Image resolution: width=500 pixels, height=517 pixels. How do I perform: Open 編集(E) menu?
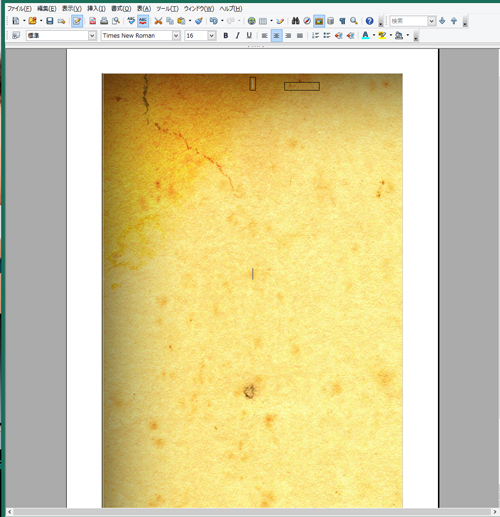point(46,9)
